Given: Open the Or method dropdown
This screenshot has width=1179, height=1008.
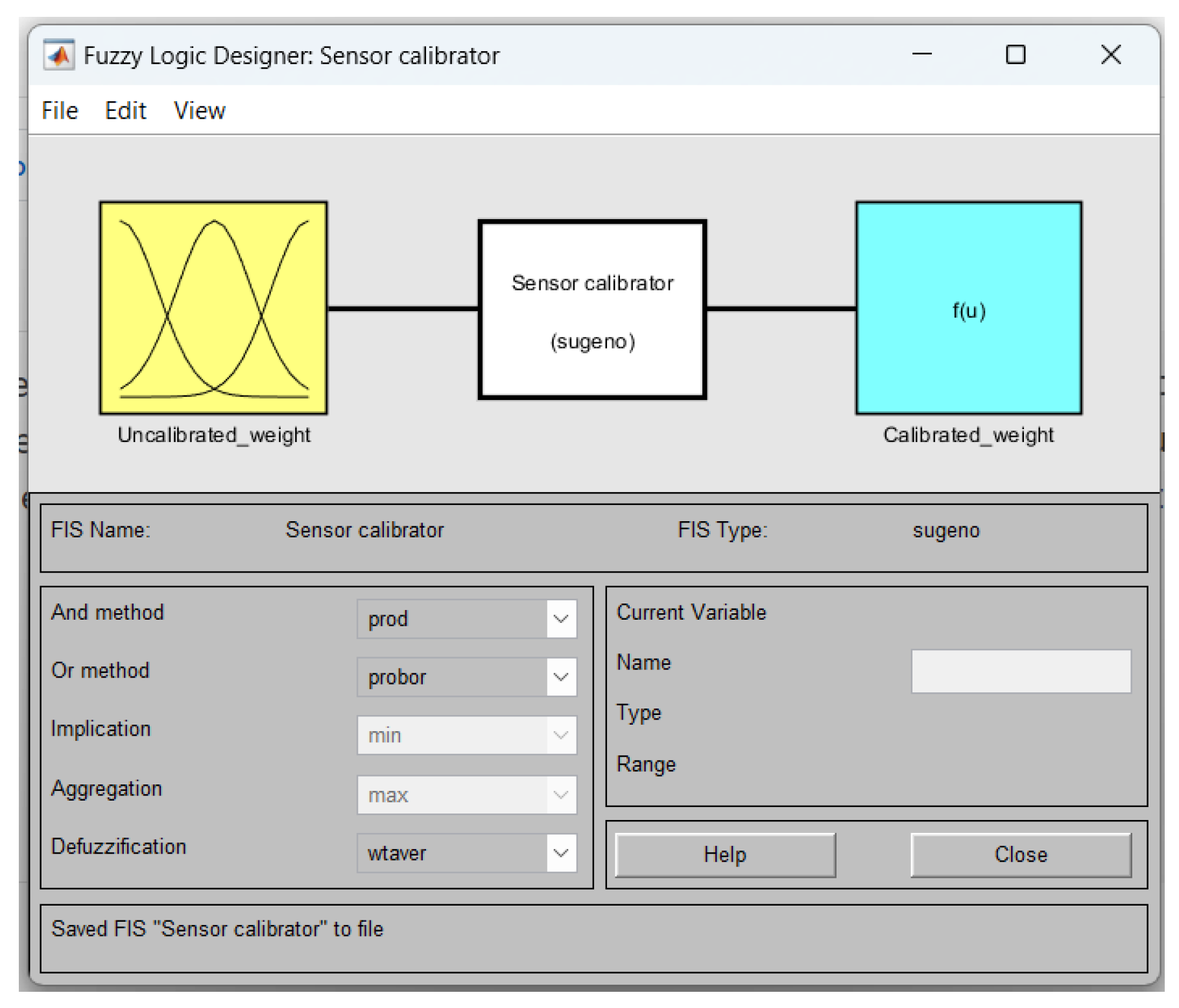Looking at the screenshot, I should (x=562, y=677).
